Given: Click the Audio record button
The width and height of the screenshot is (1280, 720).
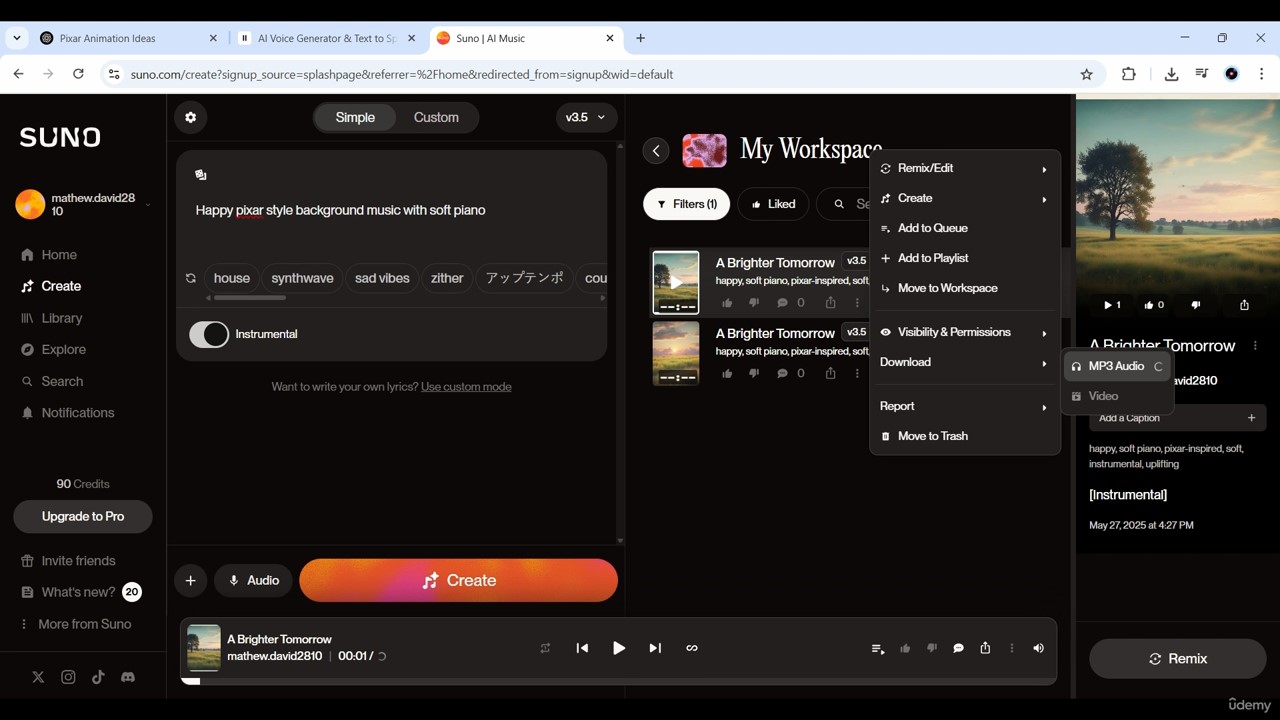Looking at the screenshot, I should (253, 580).
